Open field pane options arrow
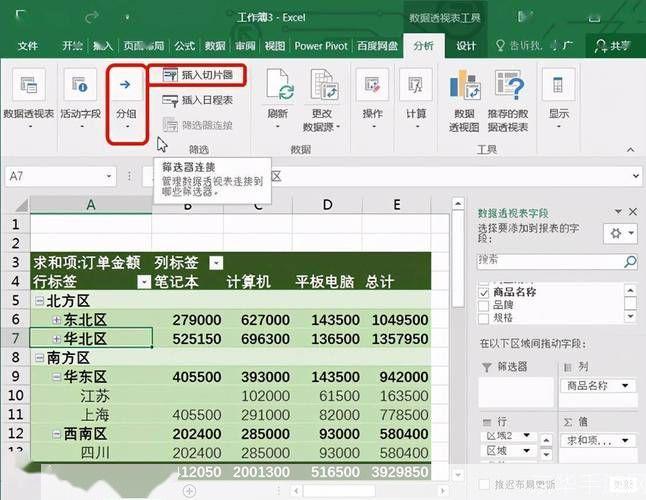Image resolution: width=646 pixels, height=500 pixels. point(618,212)
